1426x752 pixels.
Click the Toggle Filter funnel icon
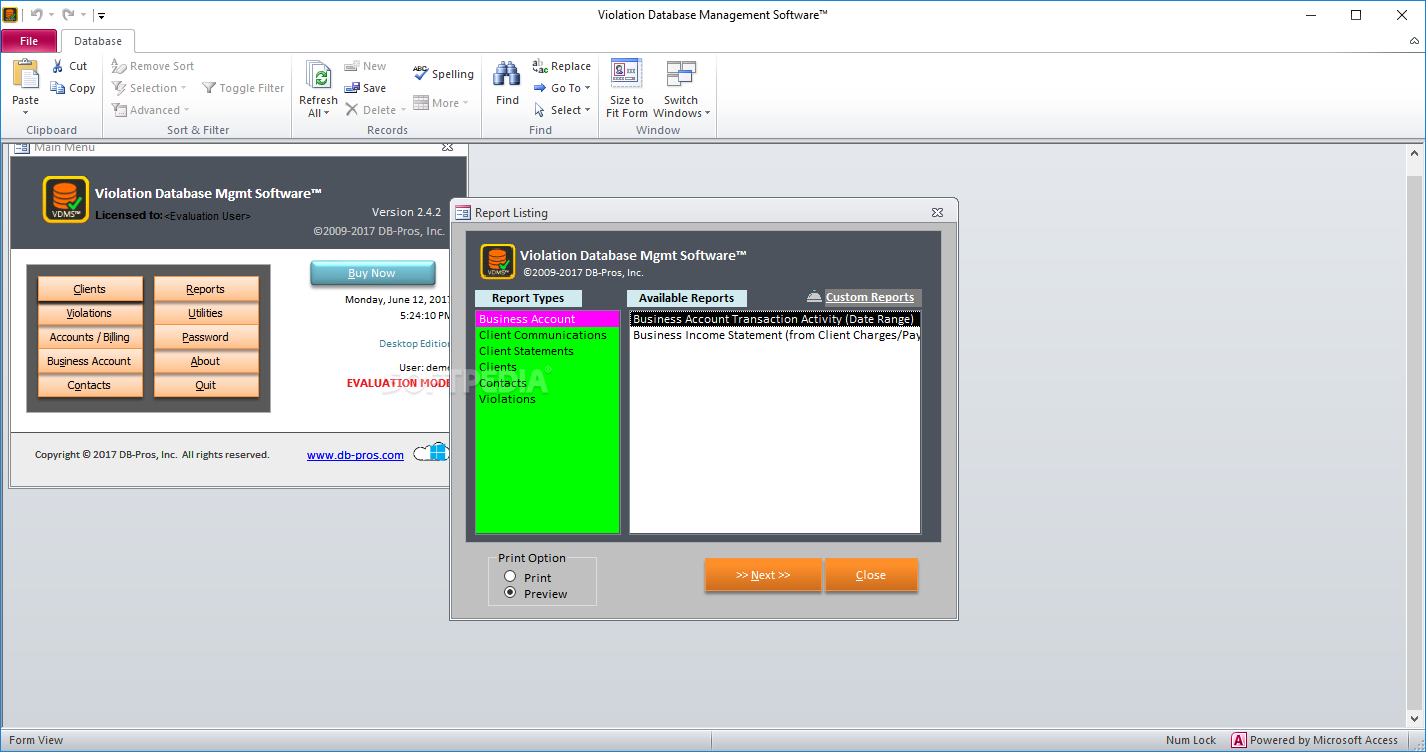[209, 88]
